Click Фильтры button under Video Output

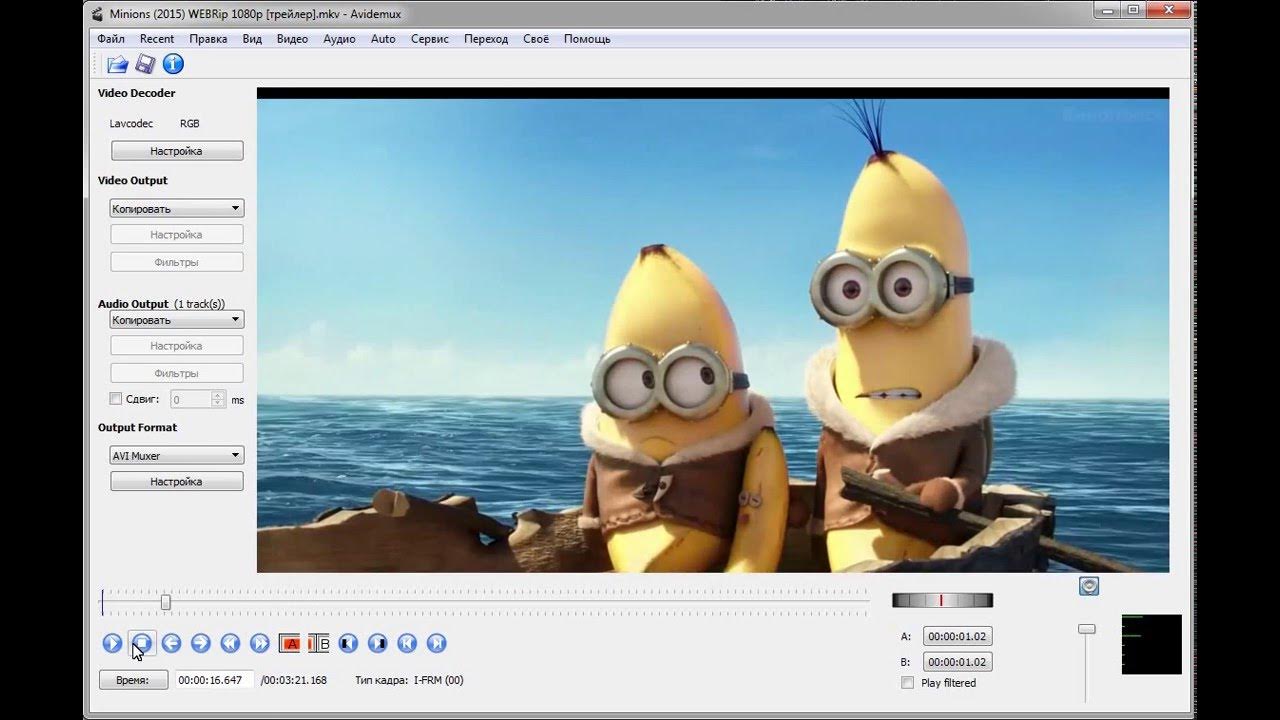[177, 262]
